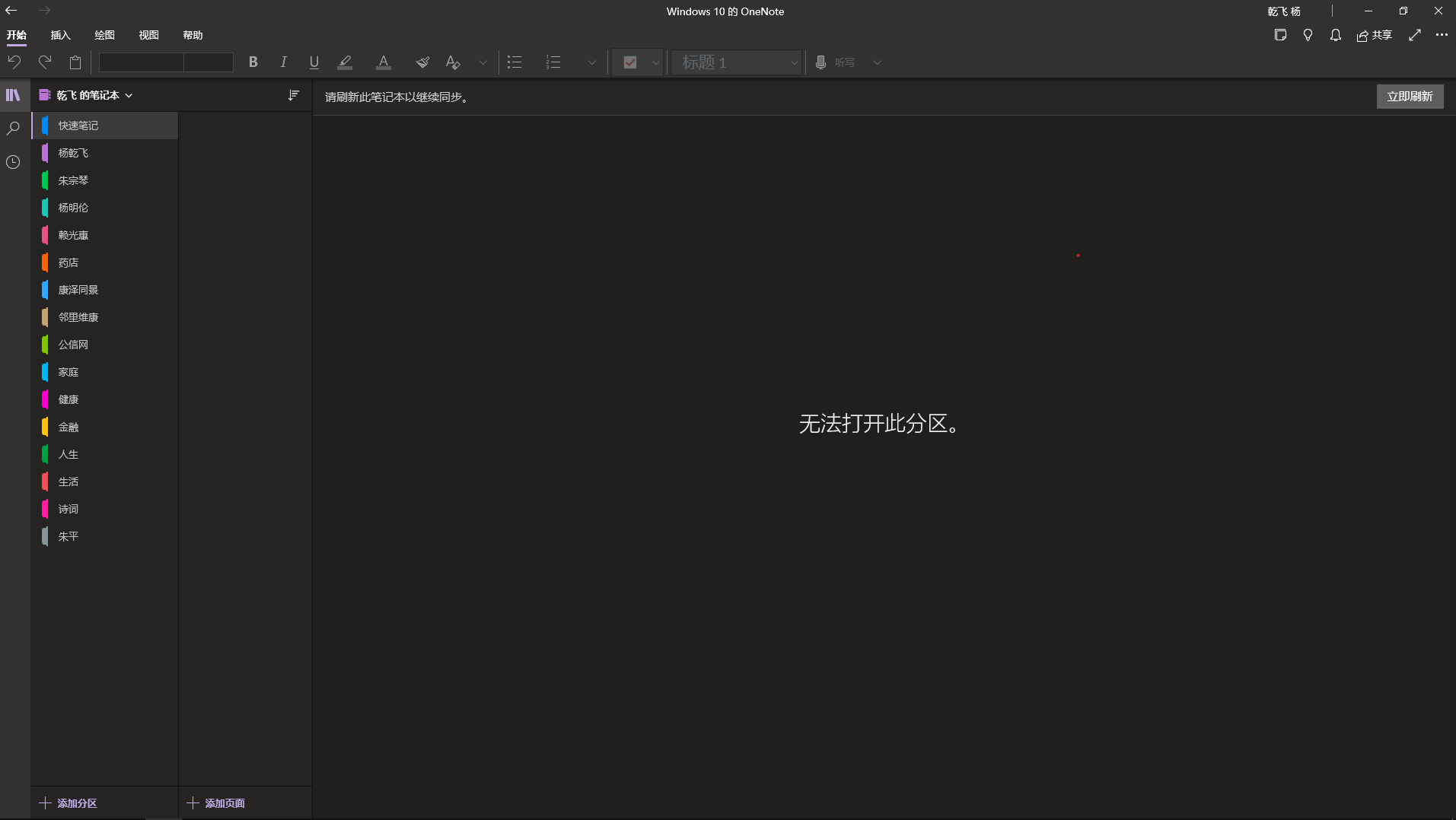Select the 家庭 section
Viewport: 1456px width, 820px height.
tap(105, 372)
